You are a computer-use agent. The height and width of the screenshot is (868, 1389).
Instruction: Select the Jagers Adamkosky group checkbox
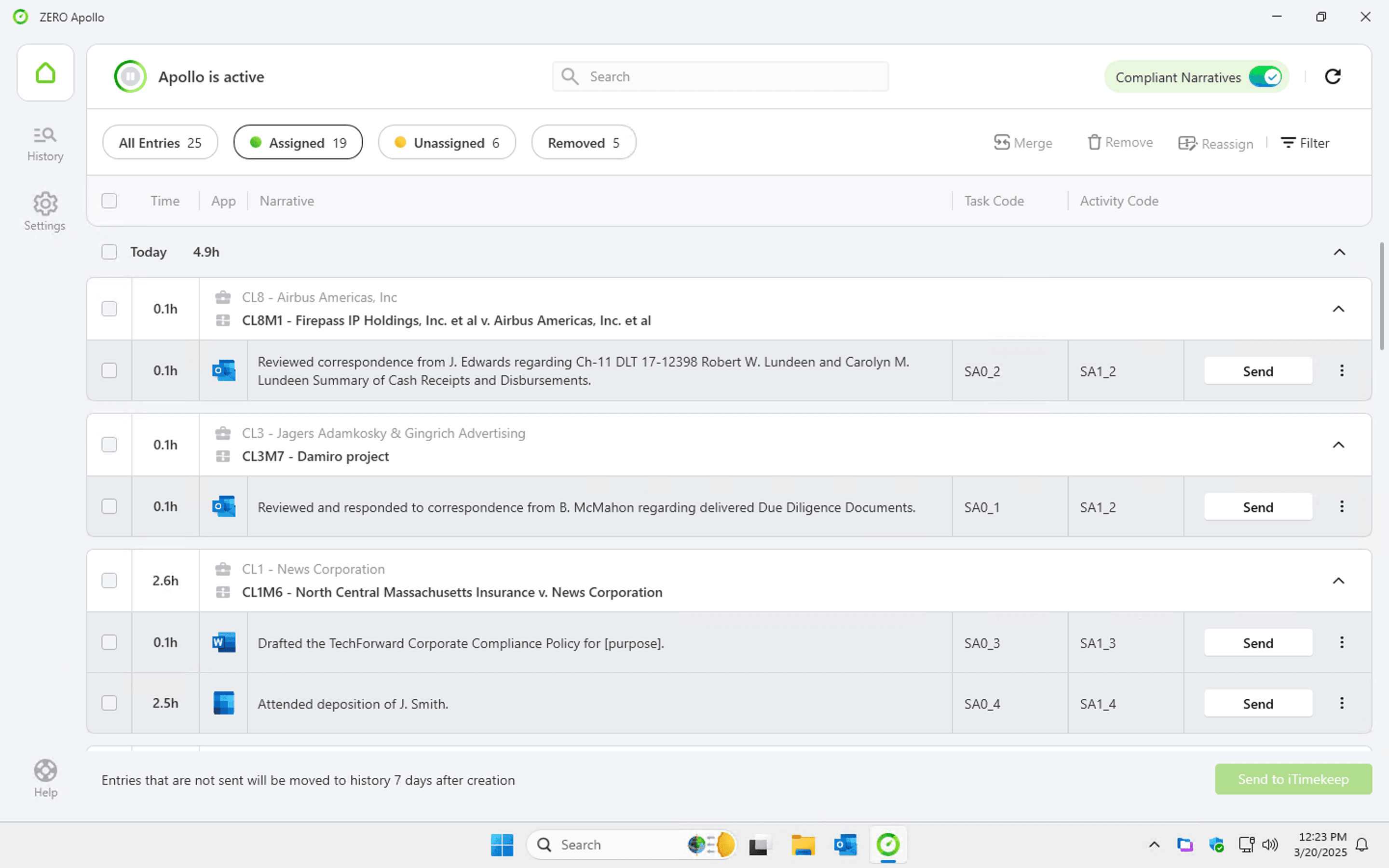pyautogui.click(x=109, y=445)
